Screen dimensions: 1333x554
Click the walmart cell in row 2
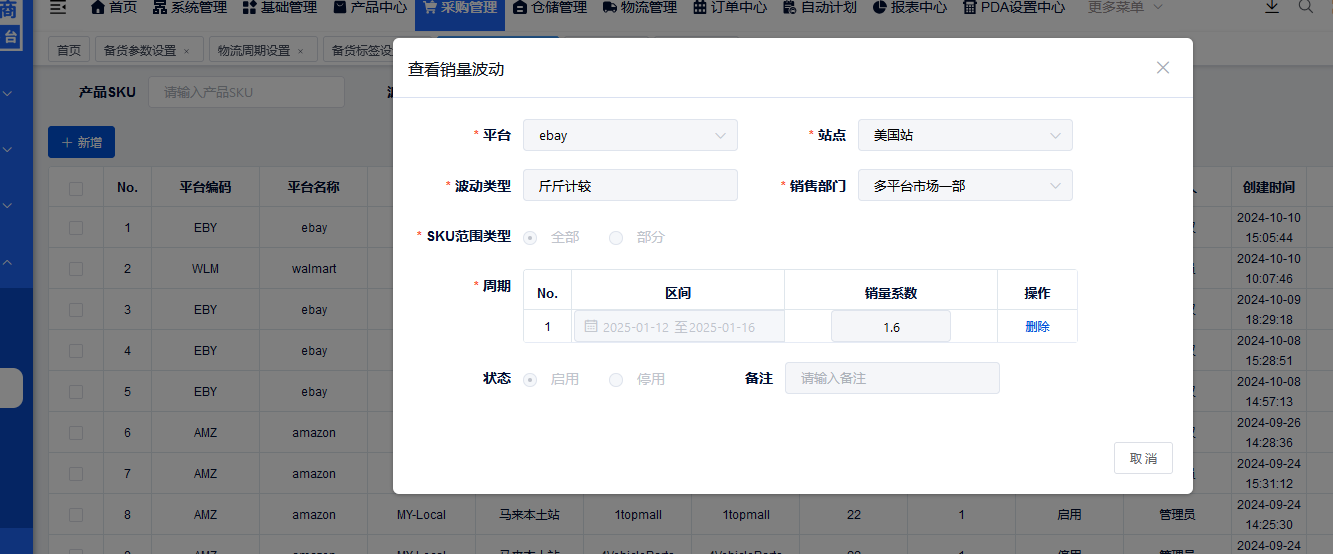tap(314, 269)
